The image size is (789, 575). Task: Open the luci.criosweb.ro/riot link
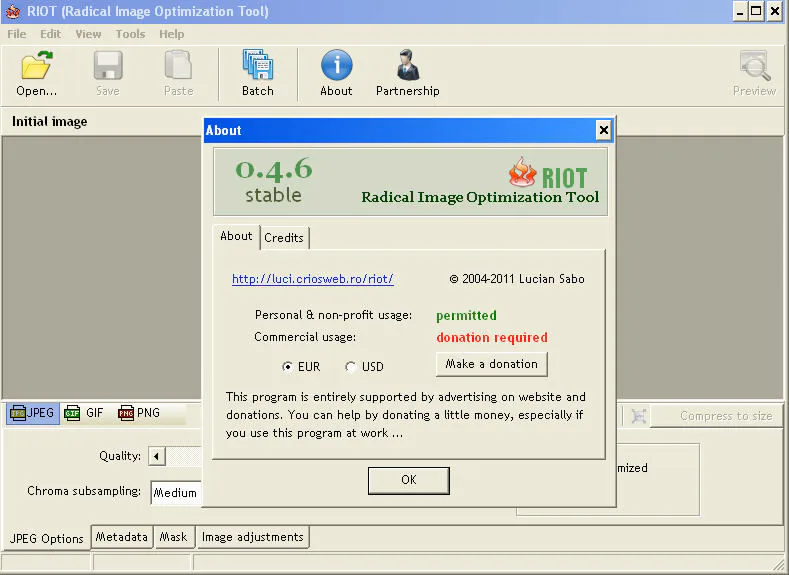pos(312,279)
